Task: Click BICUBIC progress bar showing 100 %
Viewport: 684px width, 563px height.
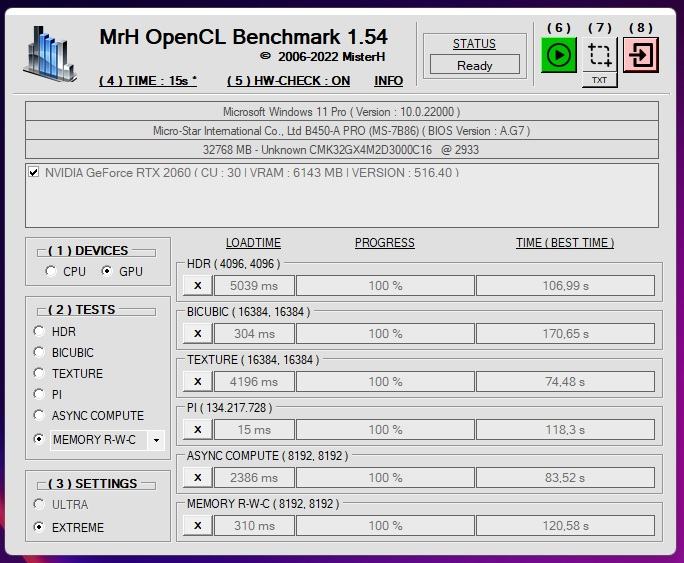Action: [385, 334]
